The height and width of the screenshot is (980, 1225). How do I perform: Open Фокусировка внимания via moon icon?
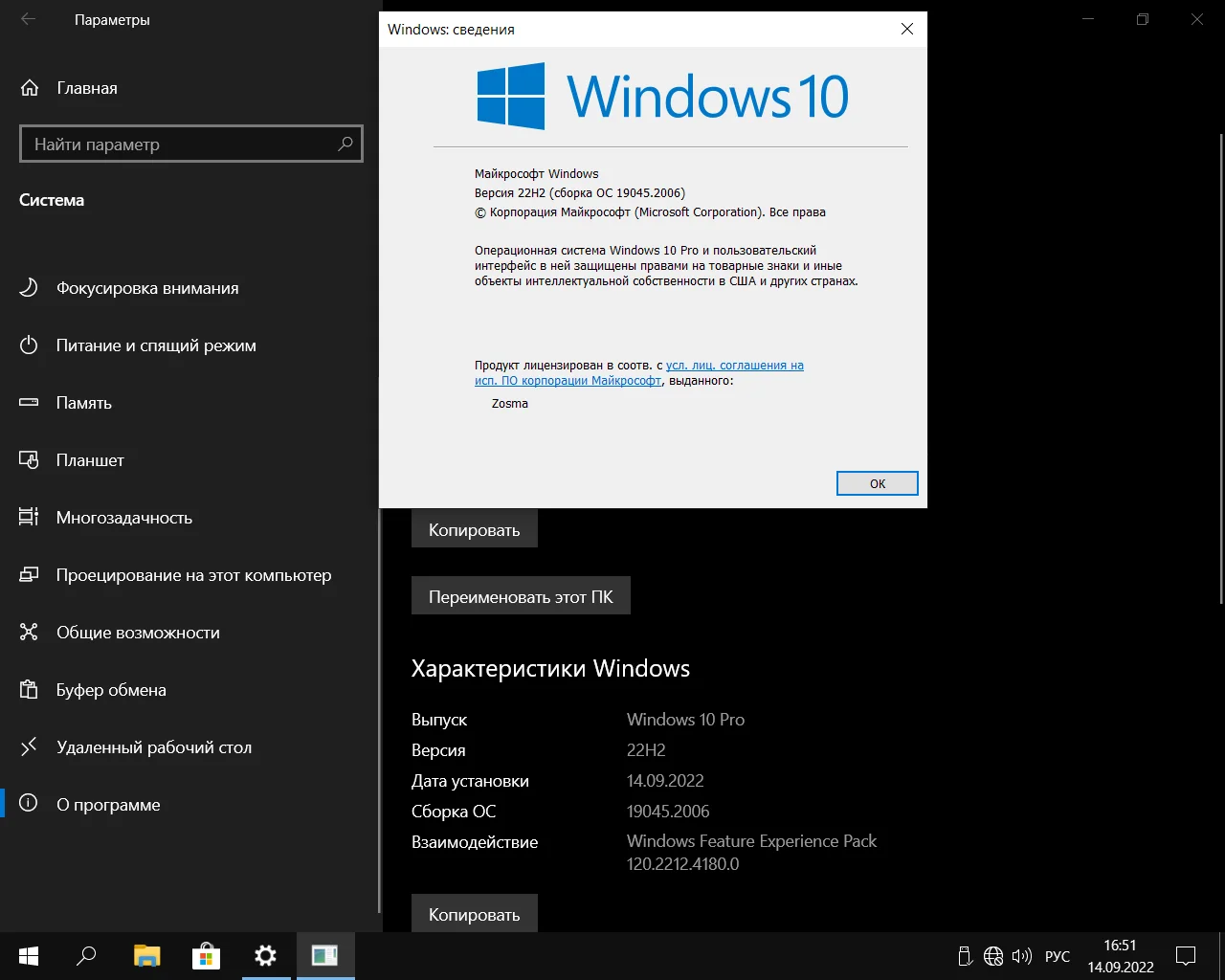pos(29,288)
